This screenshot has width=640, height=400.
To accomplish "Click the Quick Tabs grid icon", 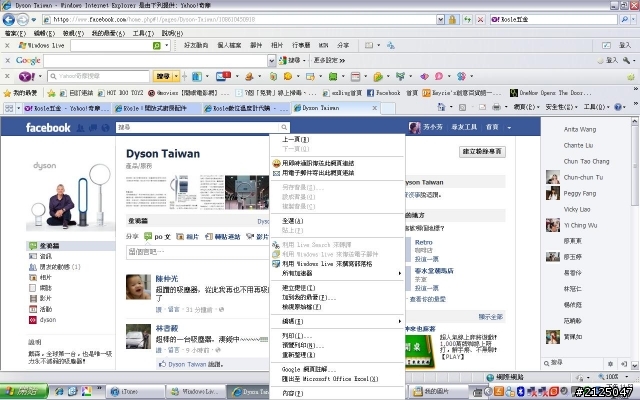I will 9,108.
